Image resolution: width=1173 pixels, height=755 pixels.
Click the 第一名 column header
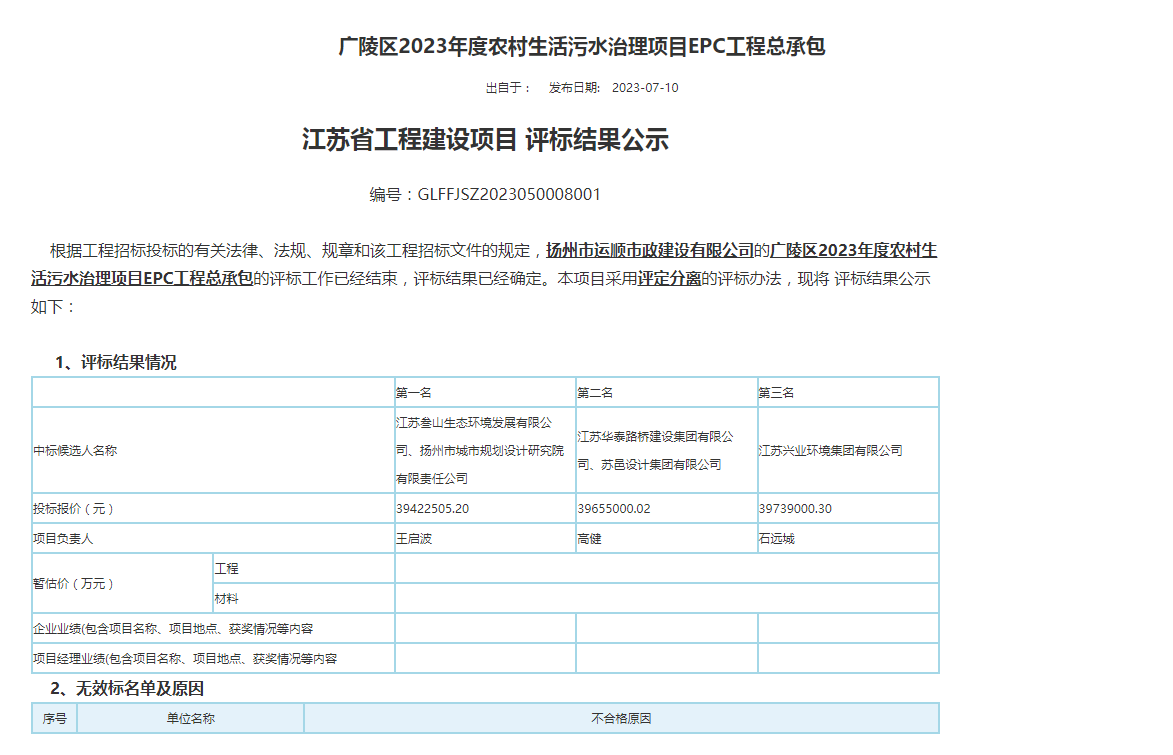click(x=414, y=392)
